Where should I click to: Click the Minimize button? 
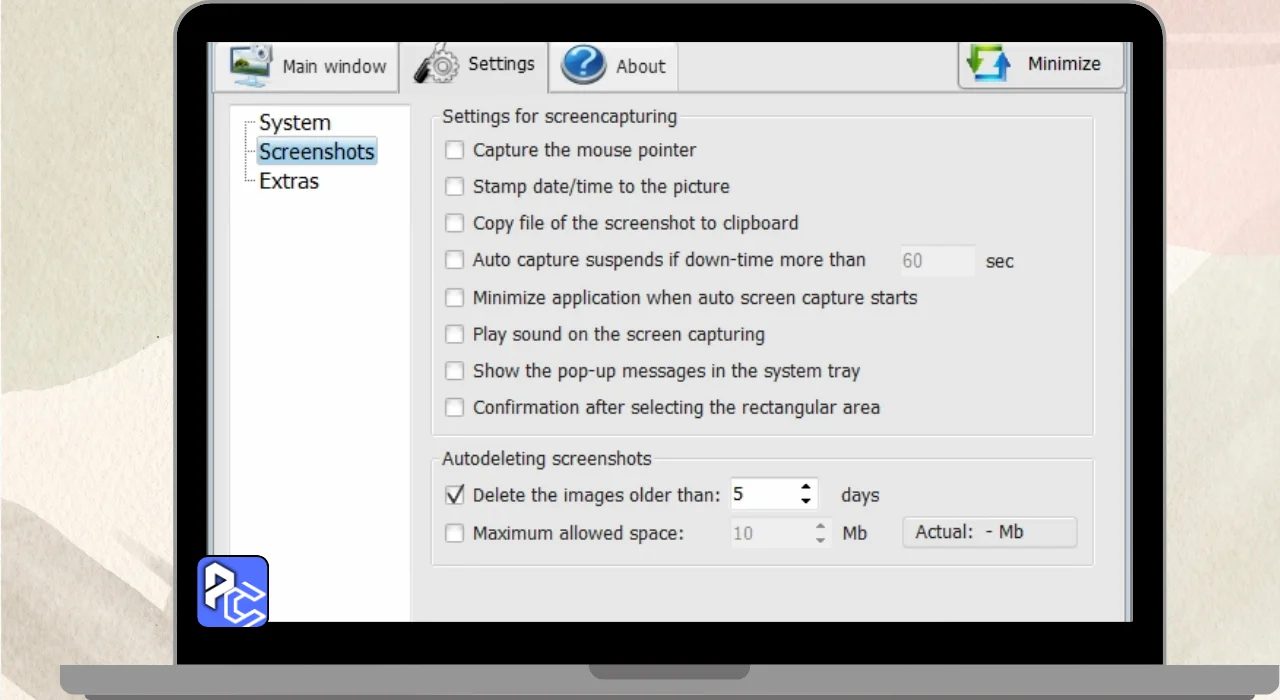pos(1040,64)
